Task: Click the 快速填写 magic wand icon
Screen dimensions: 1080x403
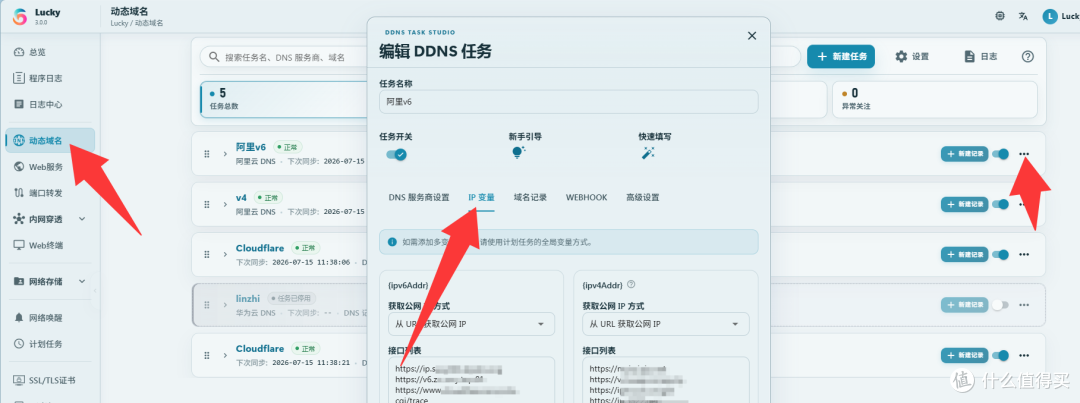Action: coord(647,154)
